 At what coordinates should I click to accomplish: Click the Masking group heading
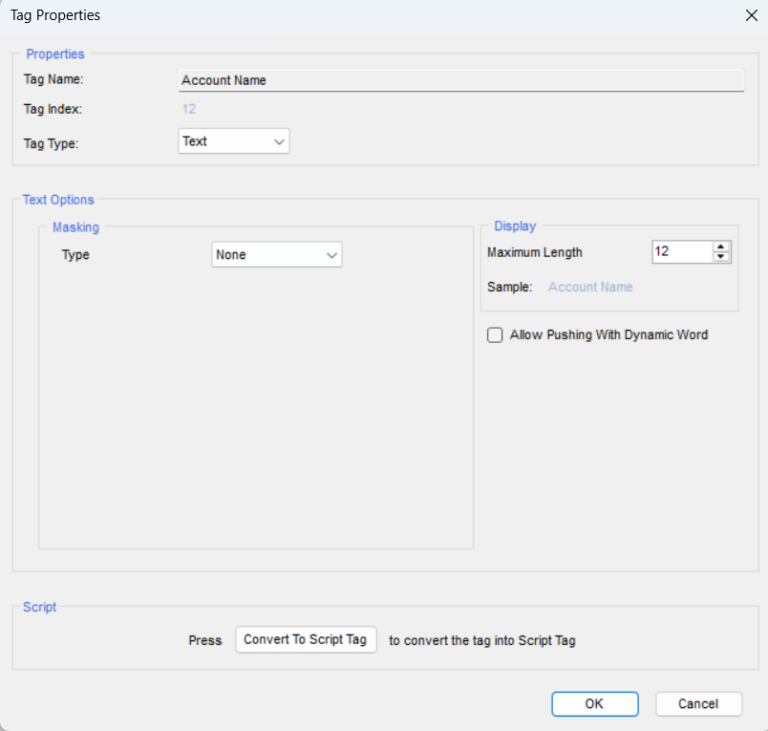[76, 228]
